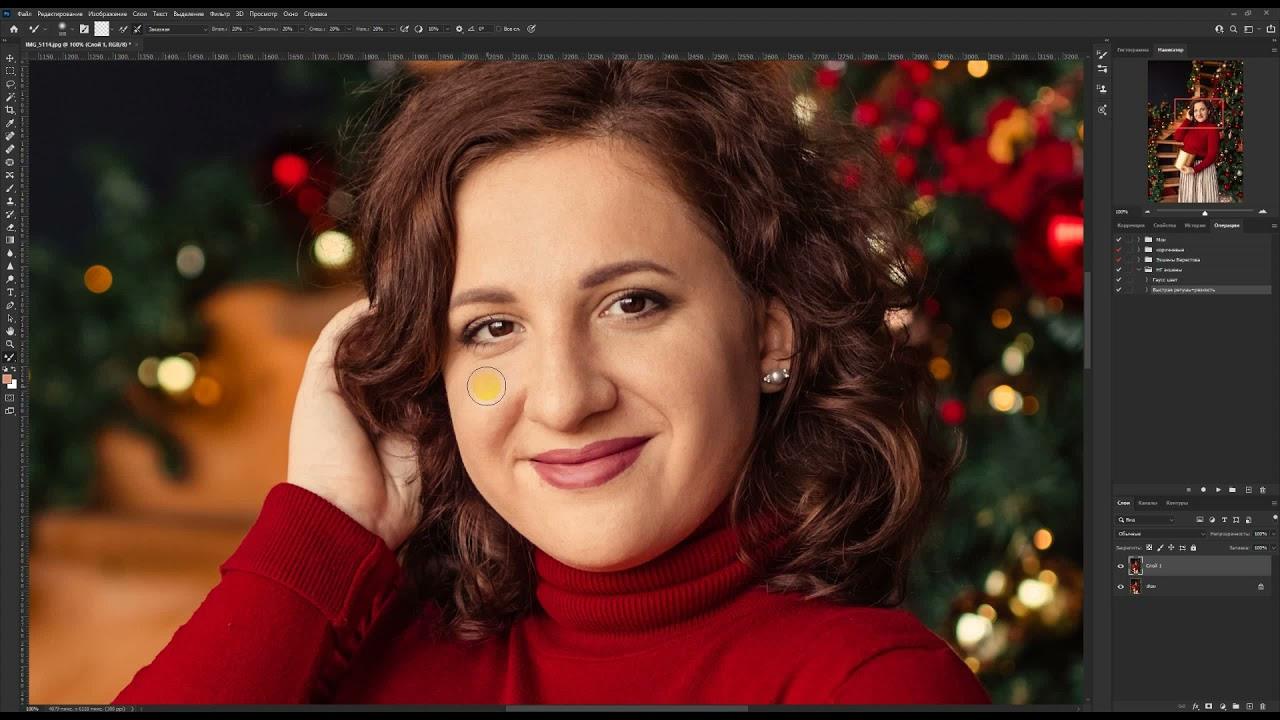Click the Home icon in the options bar
This screenshot has width=1280, height=720.
click(14, 29)
